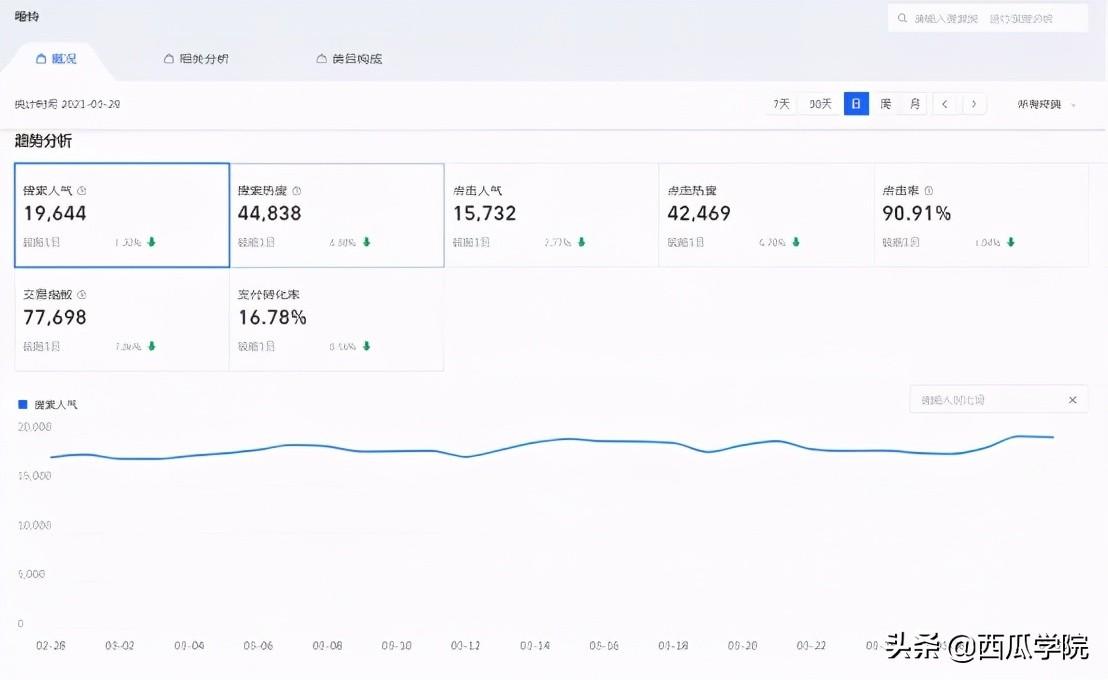The width and height of the screenshot is (1108, 680).
Task: Click info icon beside 90.91% card title
Action: click(929, 191)
